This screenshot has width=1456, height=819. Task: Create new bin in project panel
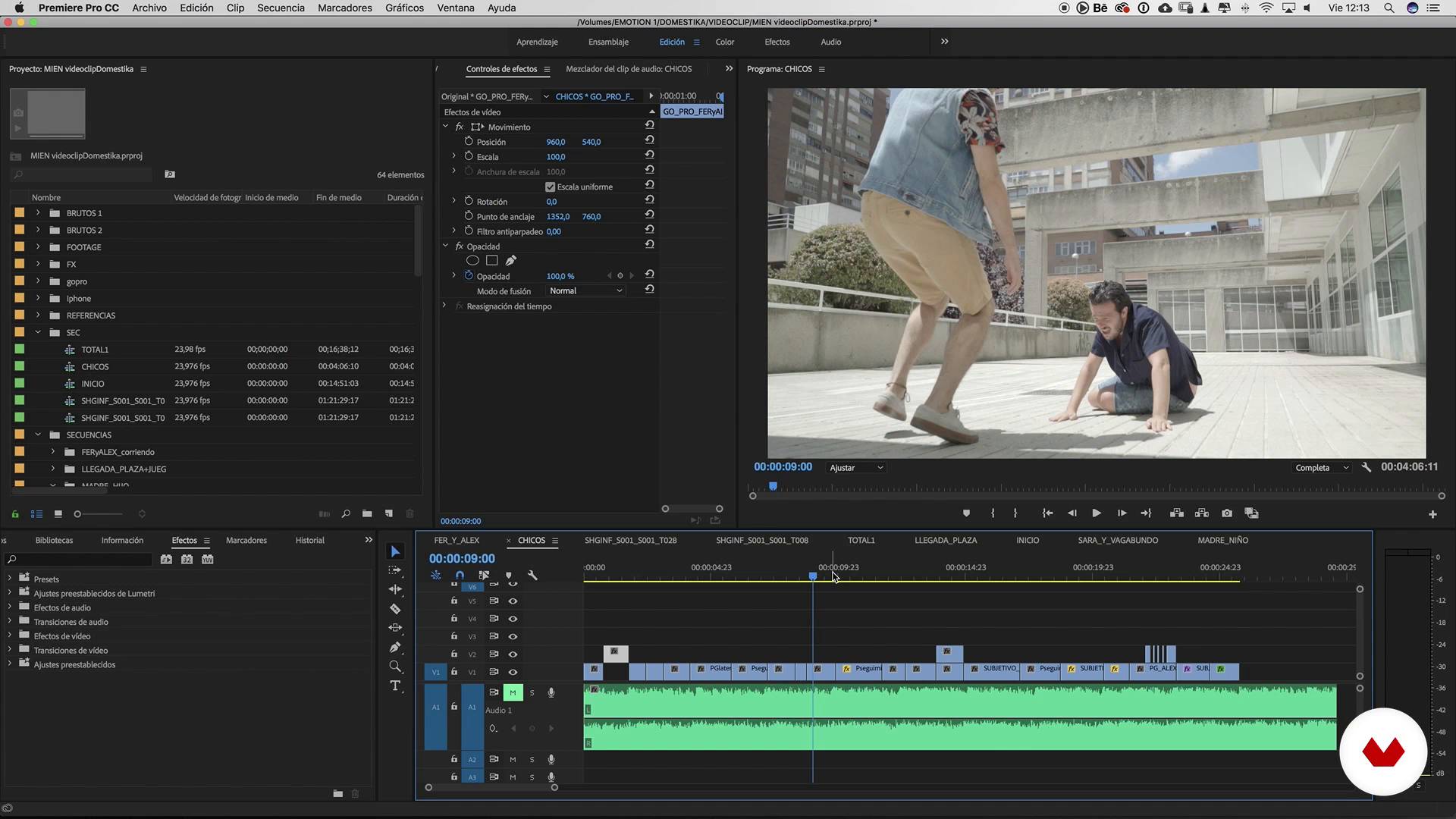click(367, 514)
